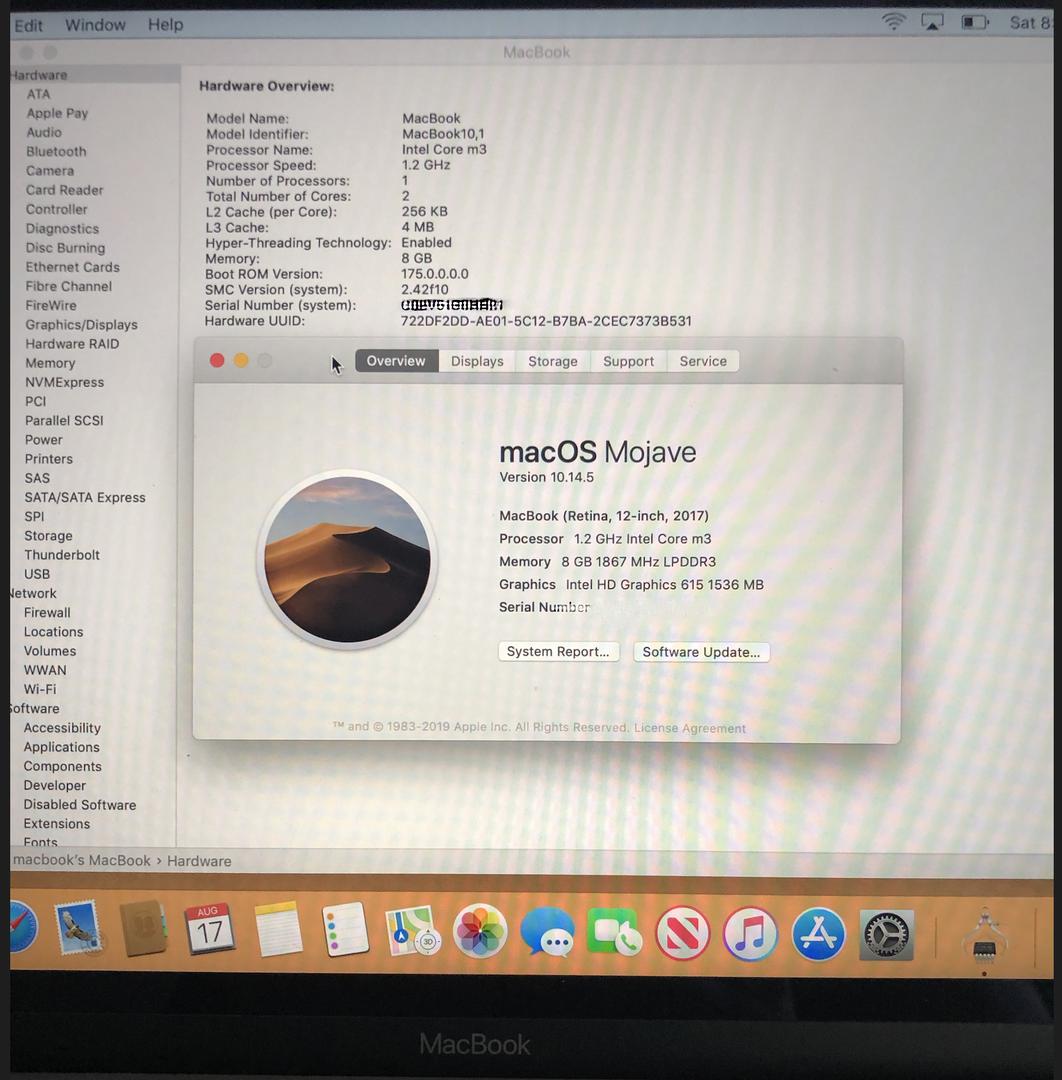The height and width of the screenshot is (1080, 1062).
Task: Click macbook's MacBook in path bar
Action: (x=82, y=861)
